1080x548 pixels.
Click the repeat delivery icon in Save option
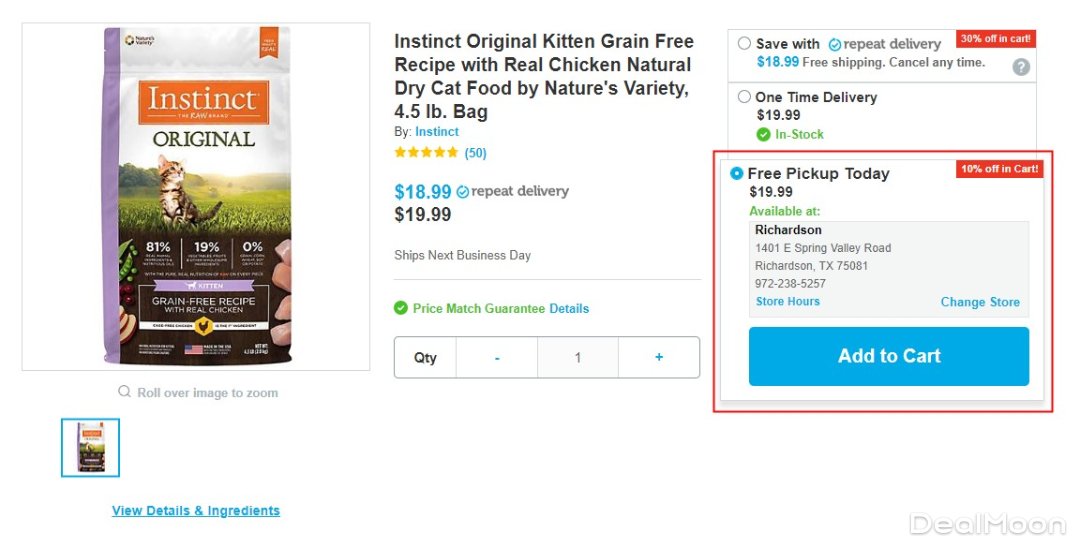835,45
